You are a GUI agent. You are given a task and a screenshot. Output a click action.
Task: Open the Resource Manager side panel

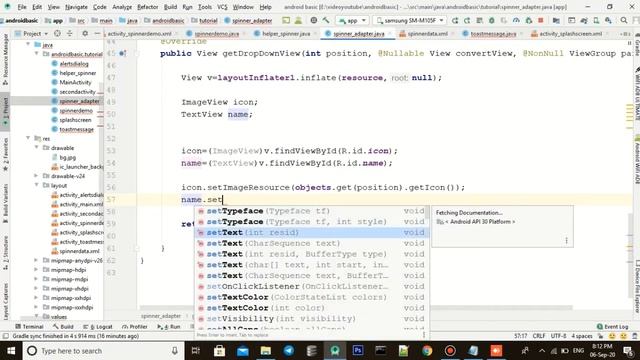(5, 60)
